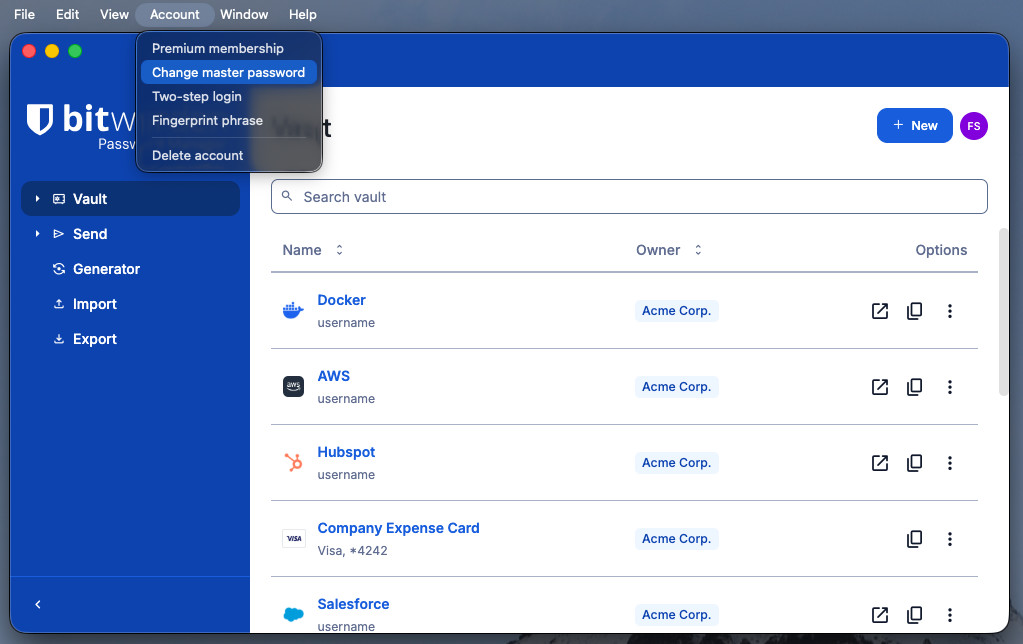Click the Options column header
The height and width of the screenshot is (644, 1023).
(941, 250)
